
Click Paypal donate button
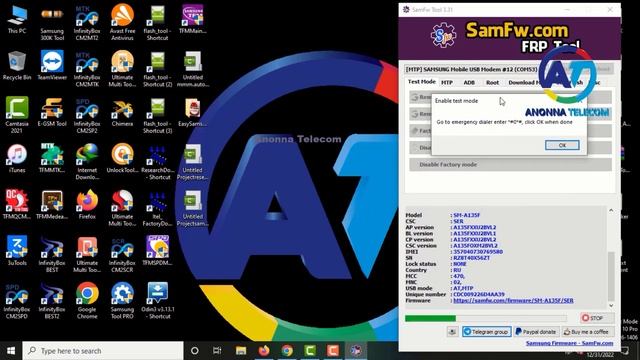pyautogui.click(x=536, y=332)
